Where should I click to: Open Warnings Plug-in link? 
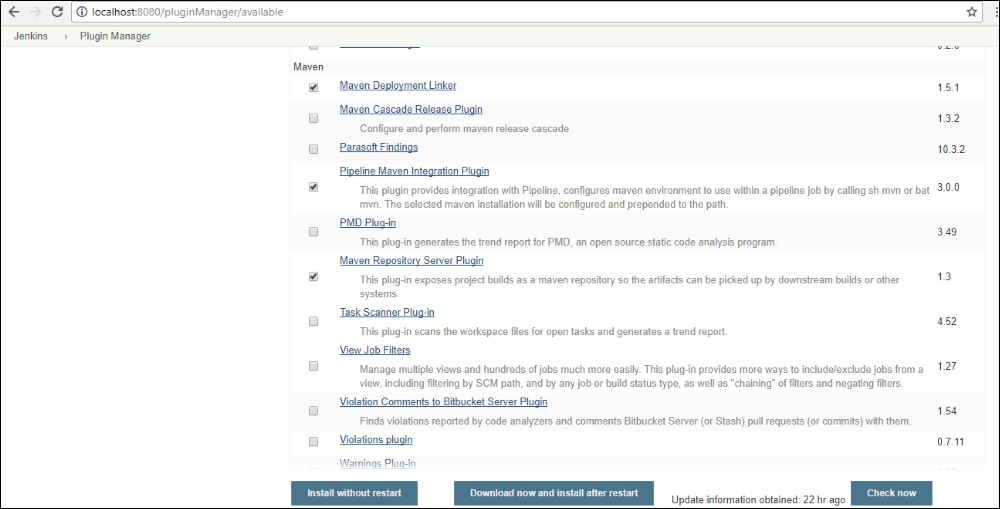pos(378,463)
